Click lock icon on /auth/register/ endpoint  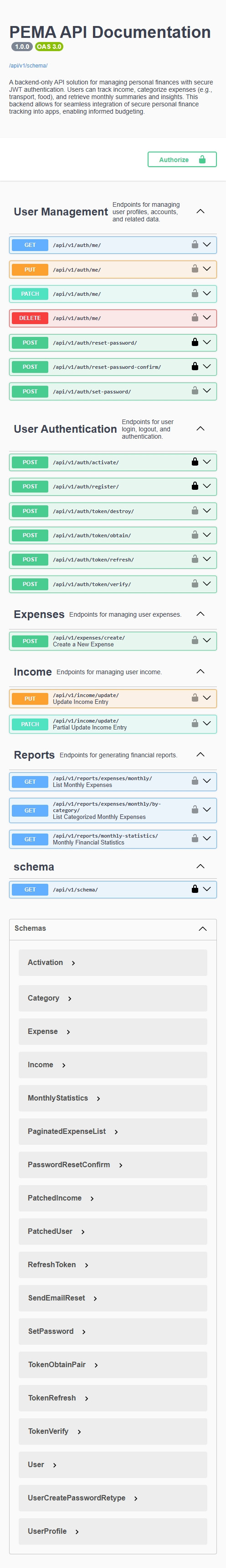click(x=195, y=486)
